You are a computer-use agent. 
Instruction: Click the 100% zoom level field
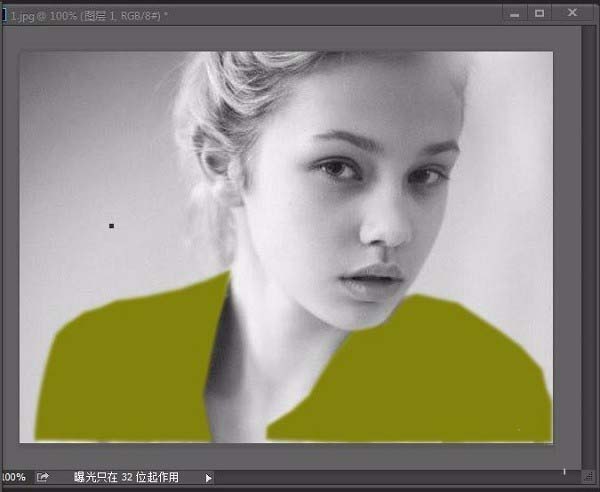13,477
